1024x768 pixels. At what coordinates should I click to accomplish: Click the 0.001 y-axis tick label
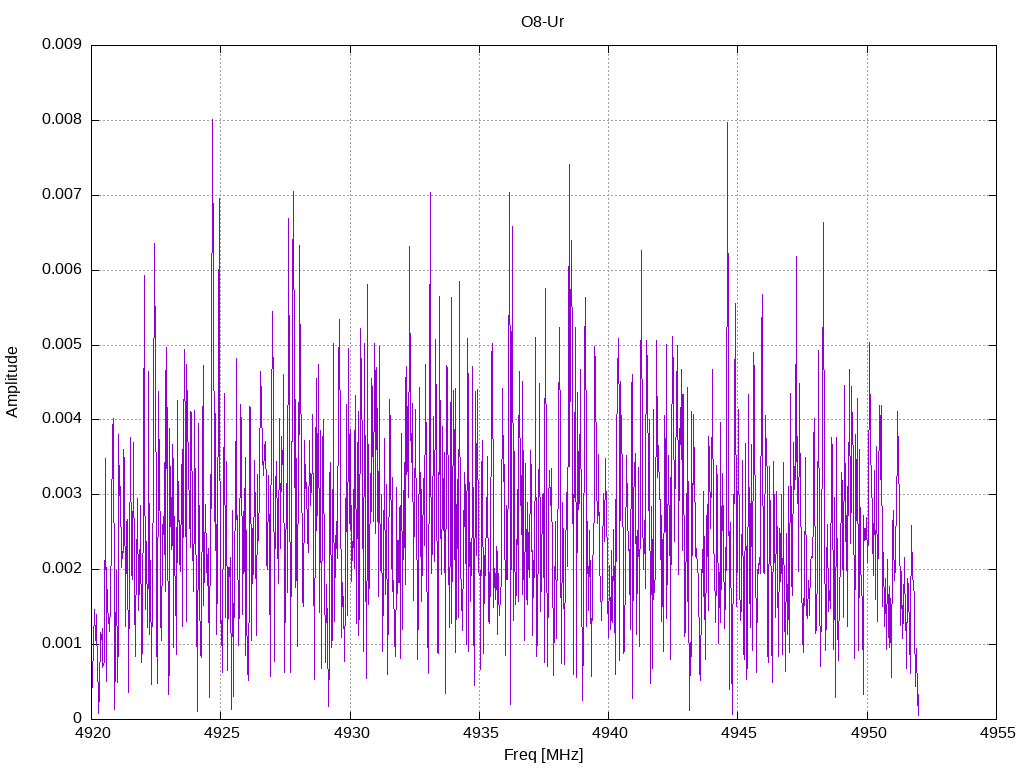(x=62, y=643)
